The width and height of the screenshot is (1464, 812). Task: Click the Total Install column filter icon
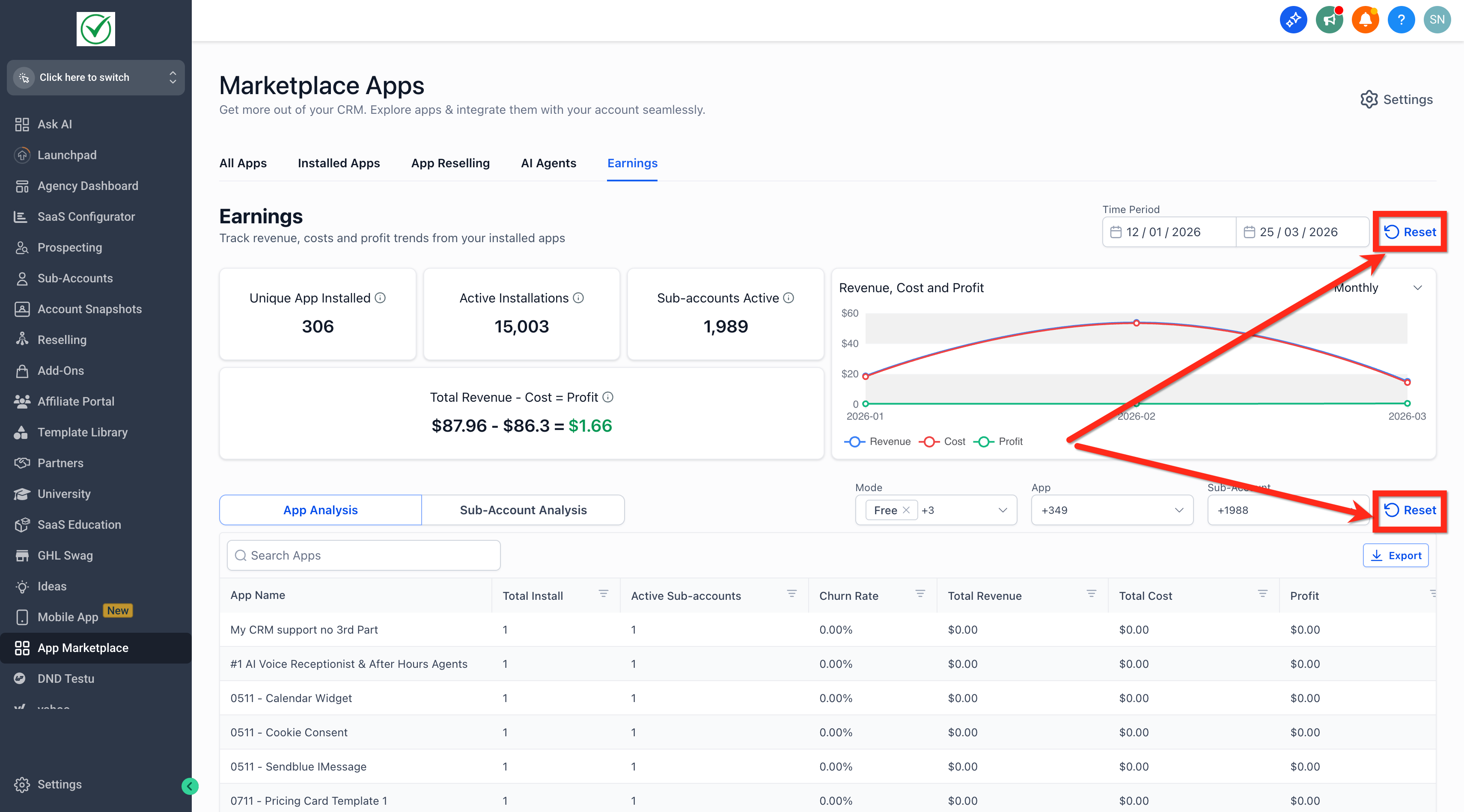pos(604,594)
